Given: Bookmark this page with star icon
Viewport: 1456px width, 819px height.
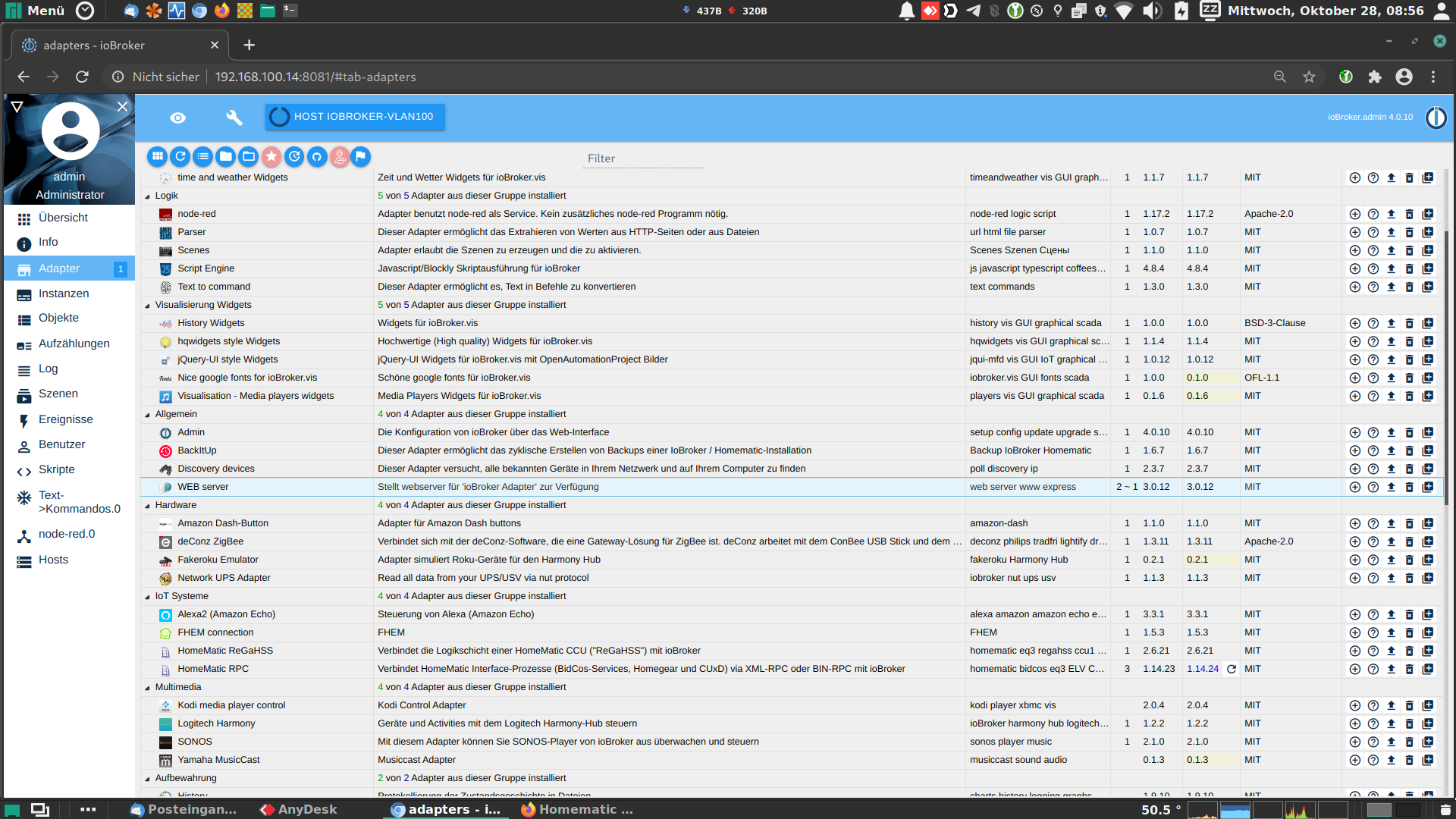Looking at the screenshot, I should [x=1309, y=77].
